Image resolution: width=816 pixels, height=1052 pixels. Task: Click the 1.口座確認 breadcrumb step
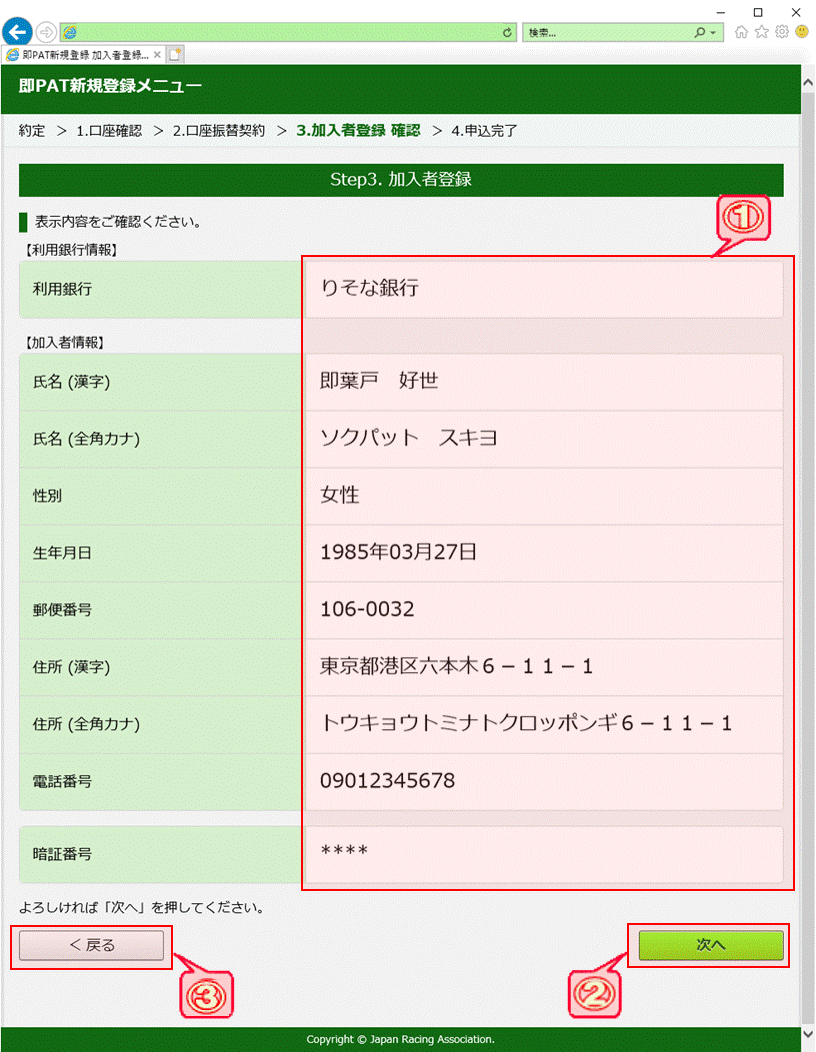(x=109, y=131)
